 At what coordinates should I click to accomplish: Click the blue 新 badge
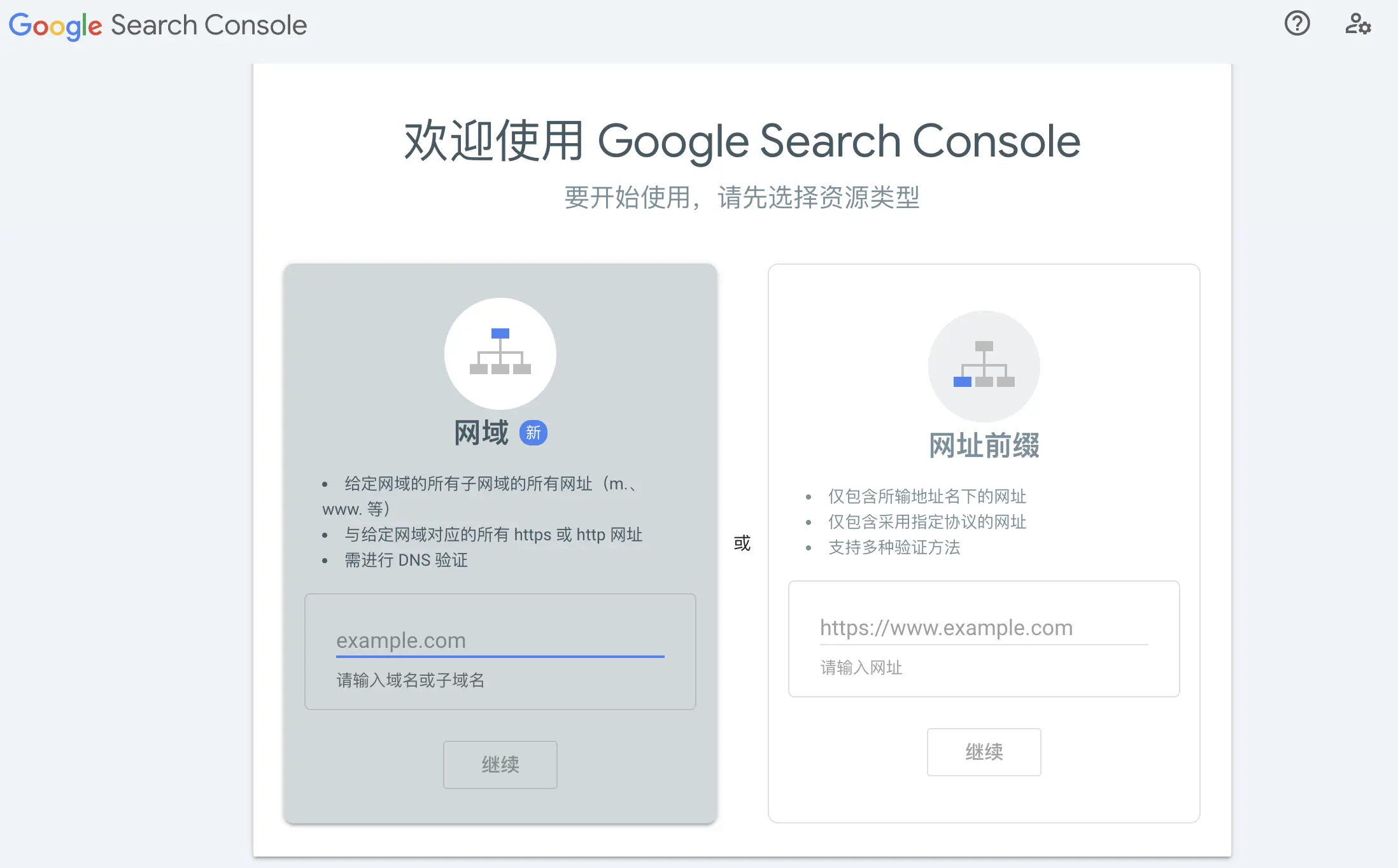(x=533, y=433)
